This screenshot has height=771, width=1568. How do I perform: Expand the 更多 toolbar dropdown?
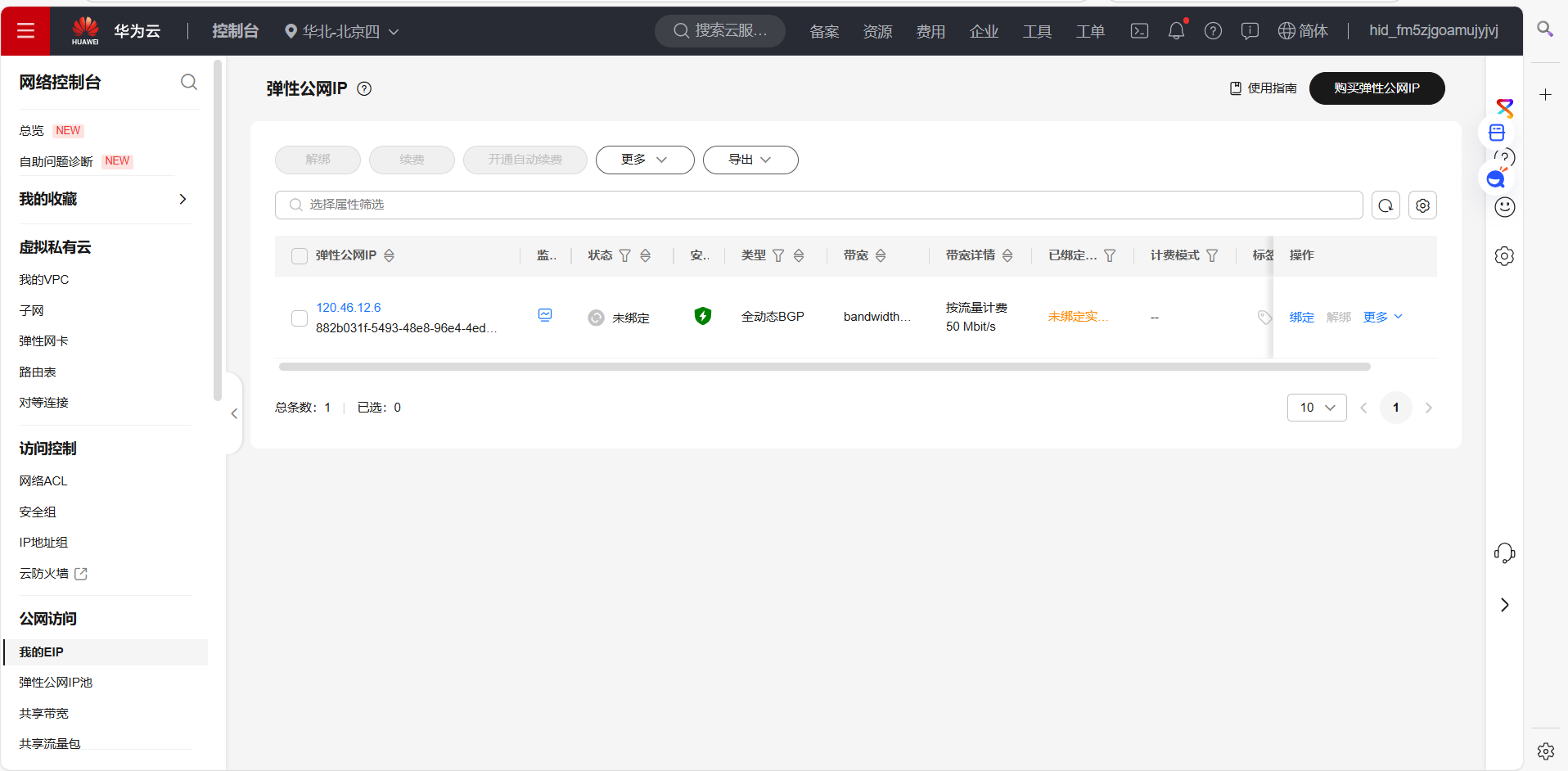pos(645,160)
